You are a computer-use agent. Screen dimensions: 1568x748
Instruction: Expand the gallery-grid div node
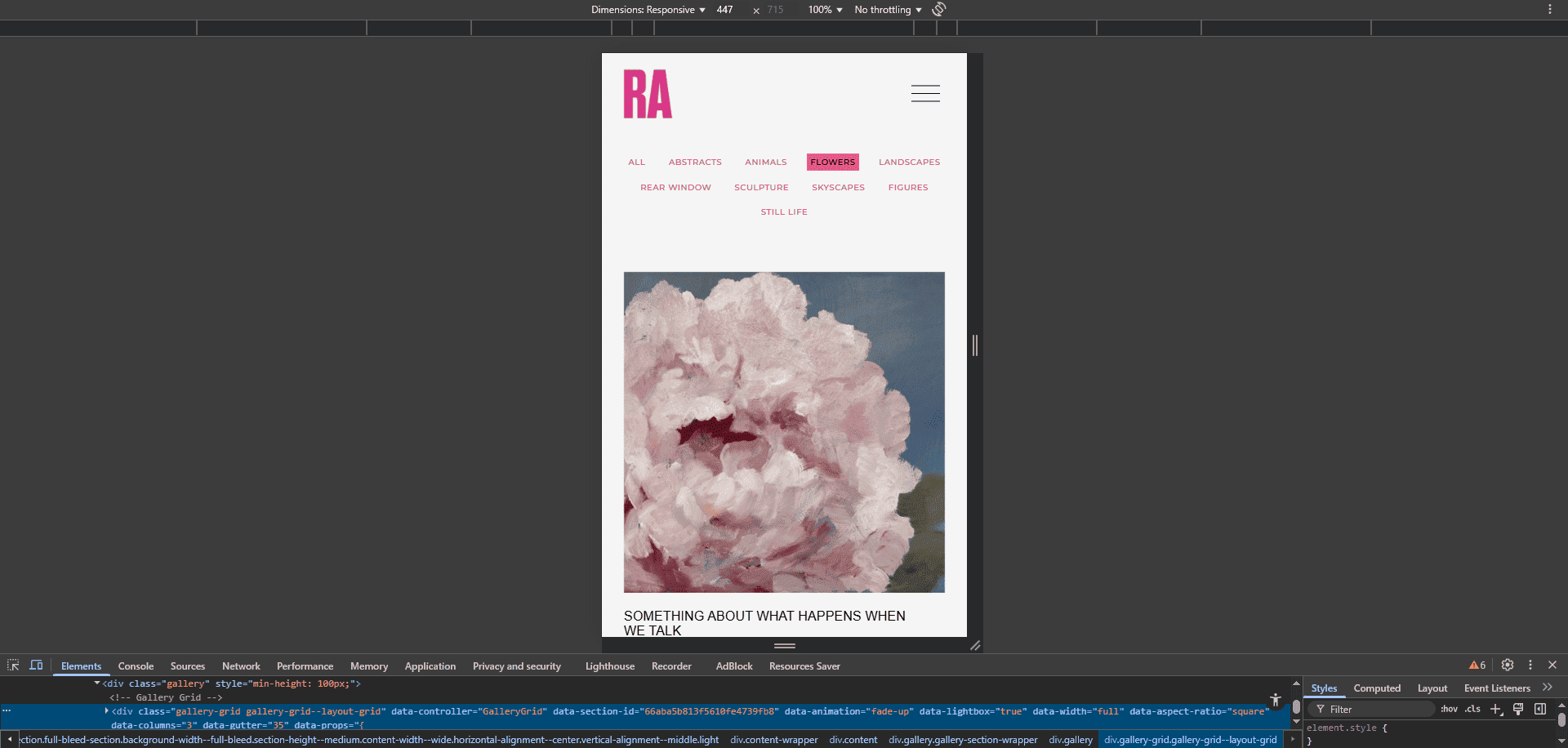(x=107, y=711)
